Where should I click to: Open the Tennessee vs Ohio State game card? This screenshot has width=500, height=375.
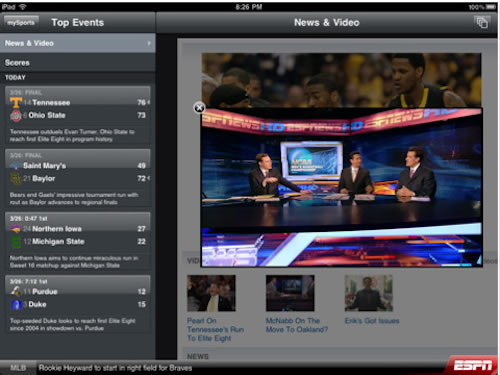(78, 115)
